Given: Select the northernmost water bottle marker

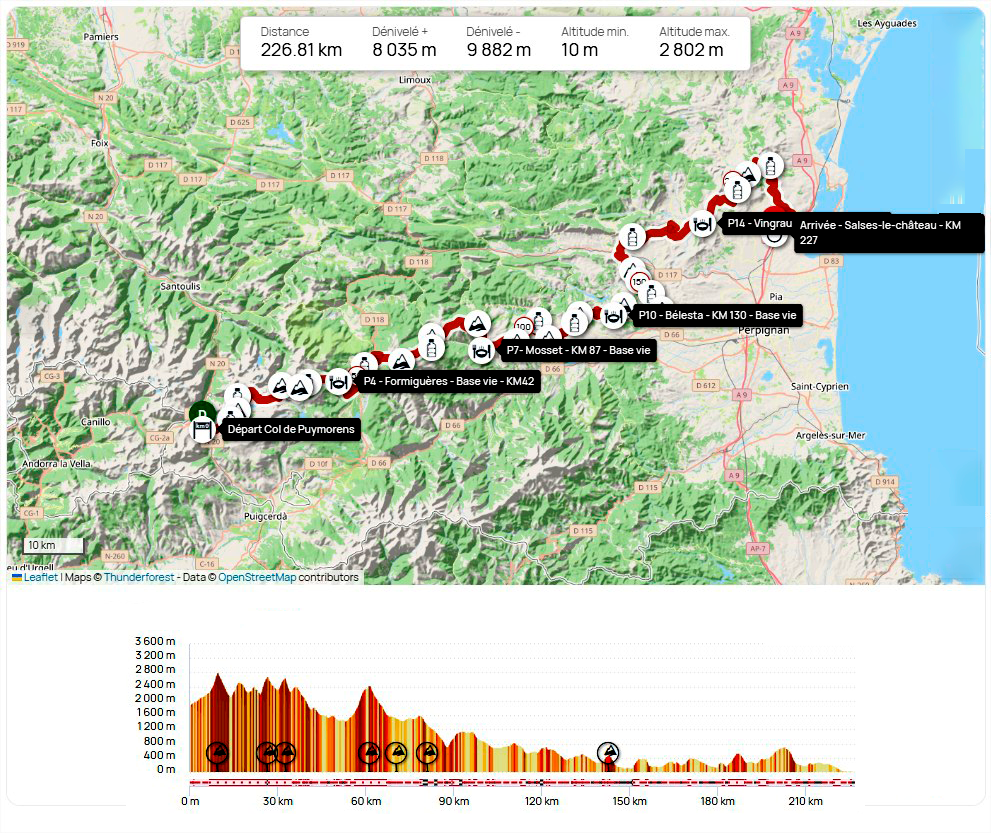Looking at the screenshot, I should point(768,164).
